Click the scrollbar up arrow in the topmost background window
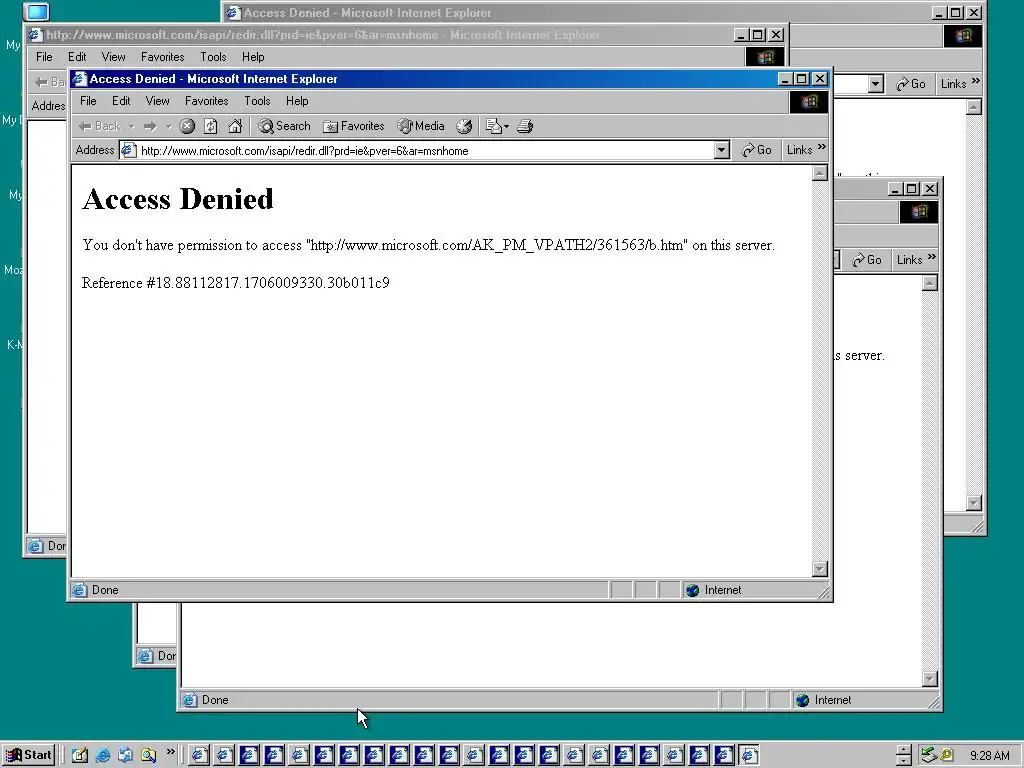 974,107
